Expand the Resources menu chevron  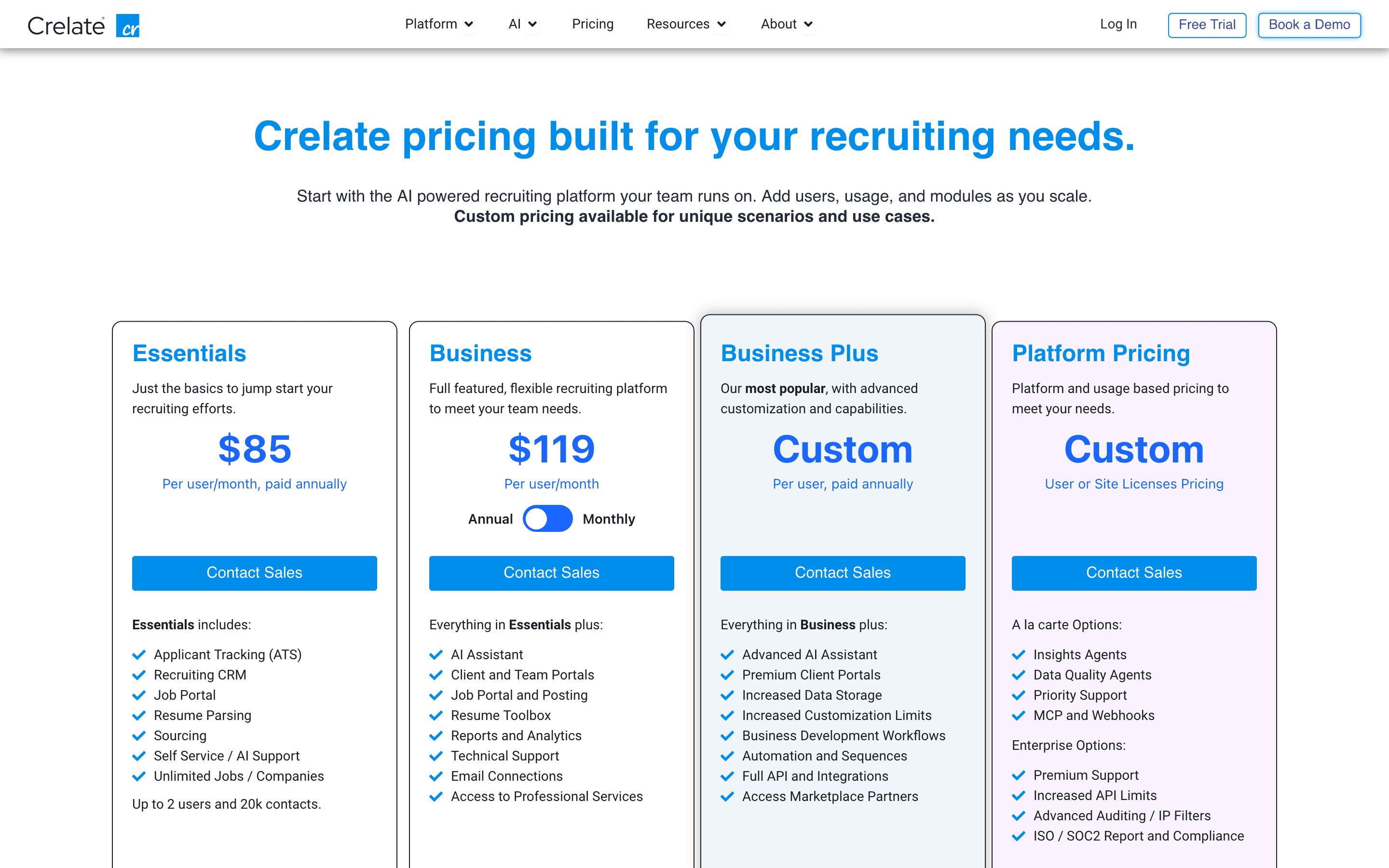[722, 24]
